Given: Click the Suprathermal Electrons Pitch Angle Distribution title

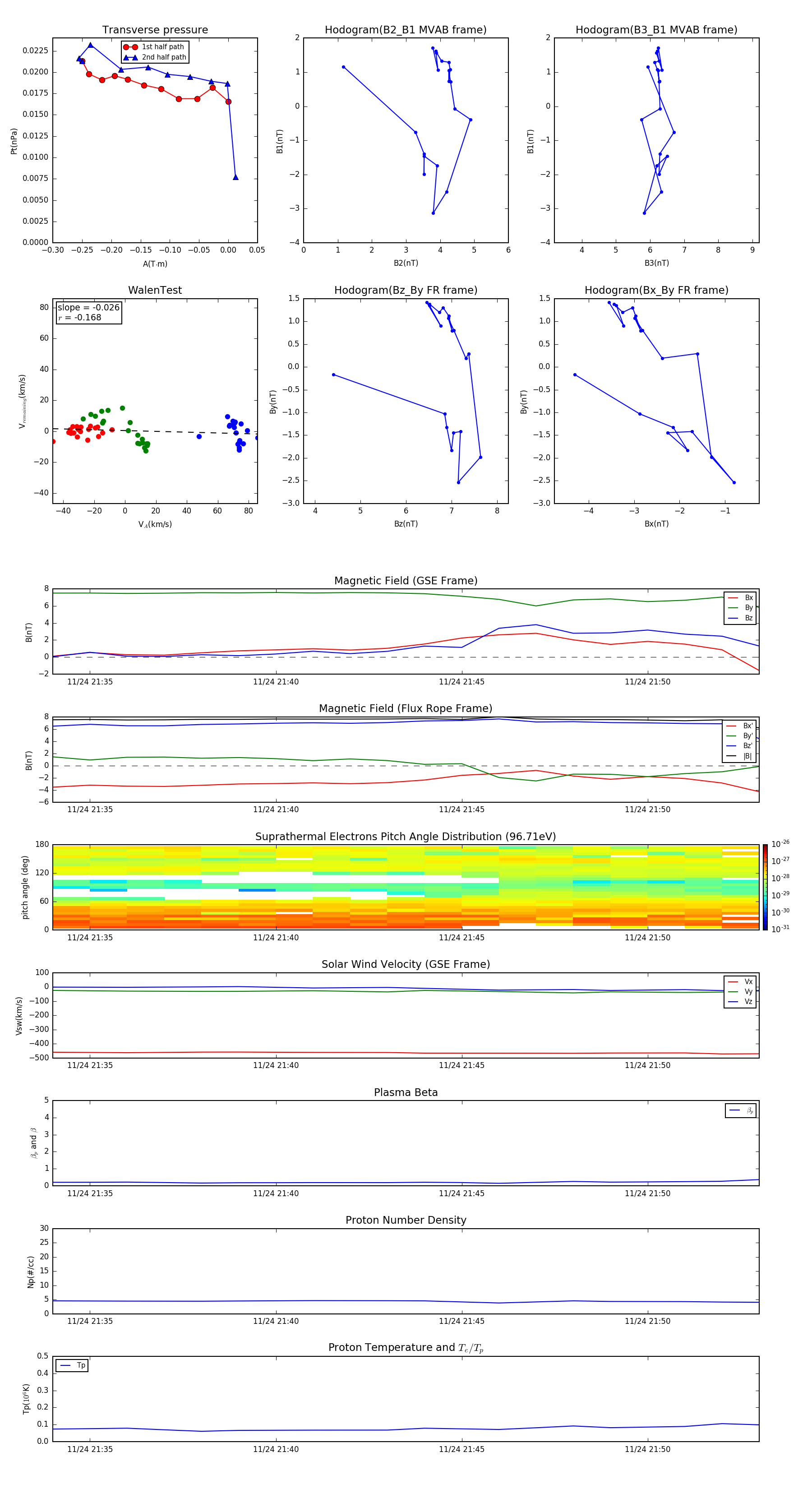Looking at the screenshot, I should [x=406, y=837].
